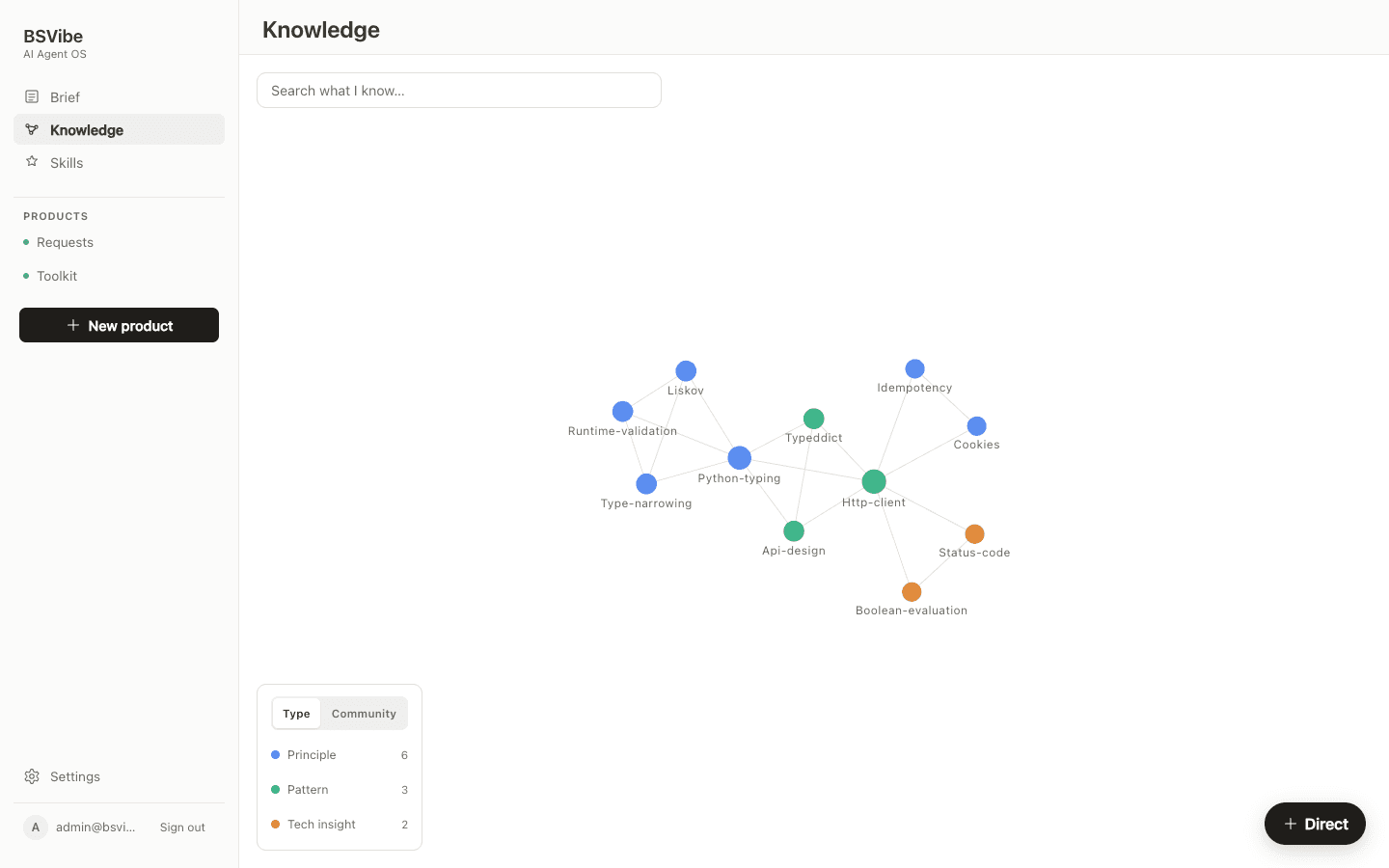Select the Cookies node
Screen dimensions: 1389x868
tap(977, 426)
